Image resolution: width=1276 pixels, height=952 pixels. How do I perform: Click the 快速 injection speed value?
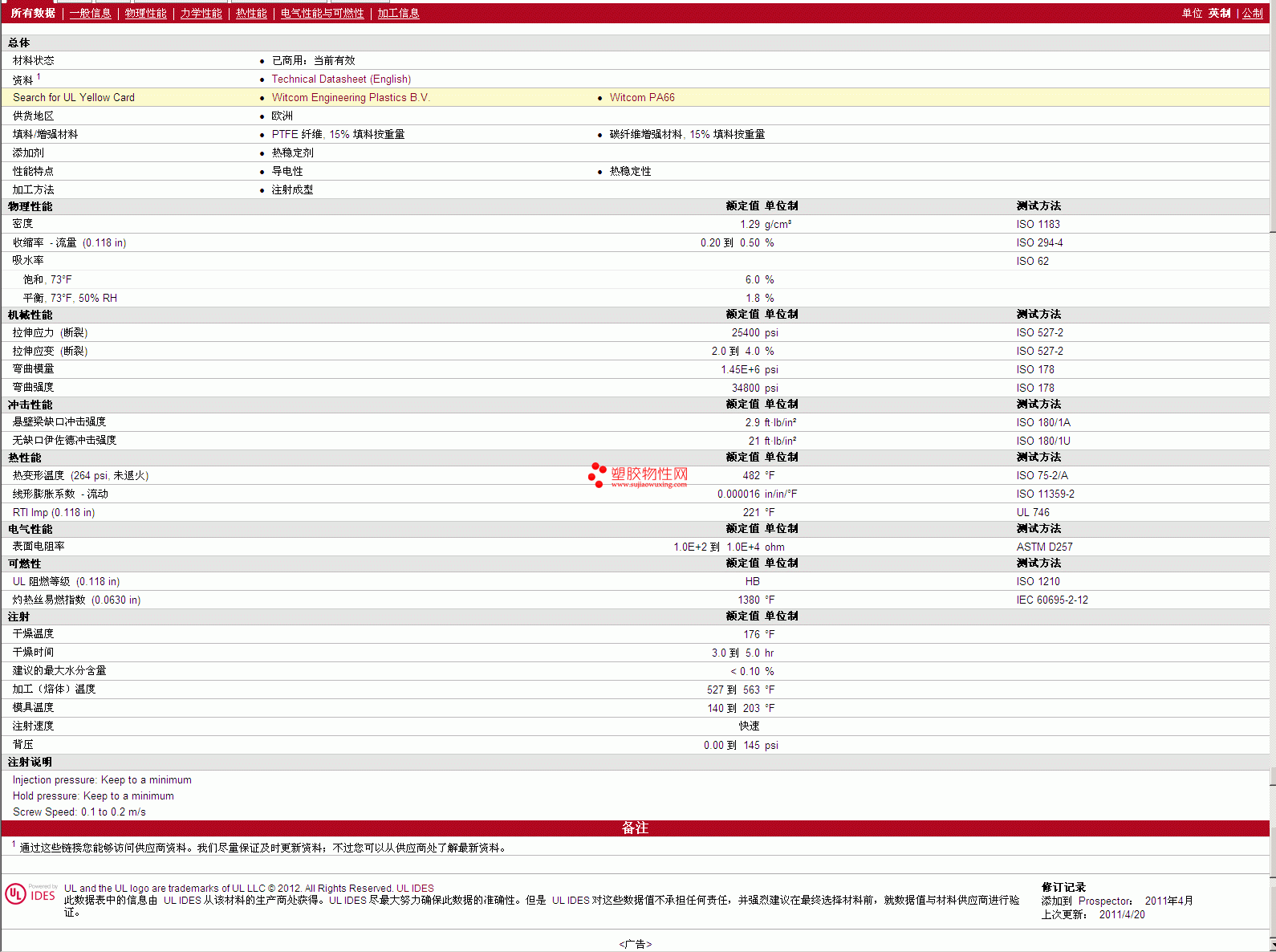[749, 726]
